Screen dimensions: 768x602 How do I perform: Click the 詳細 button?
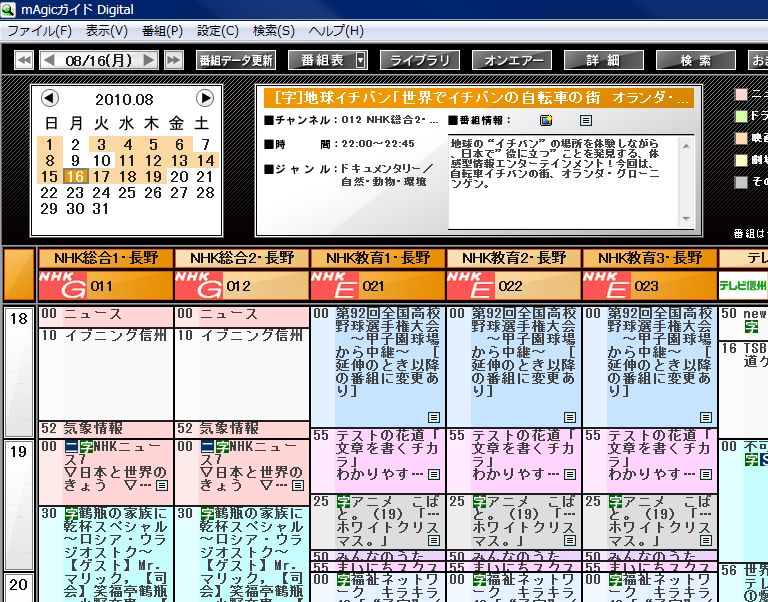click(x=604, y=60)
